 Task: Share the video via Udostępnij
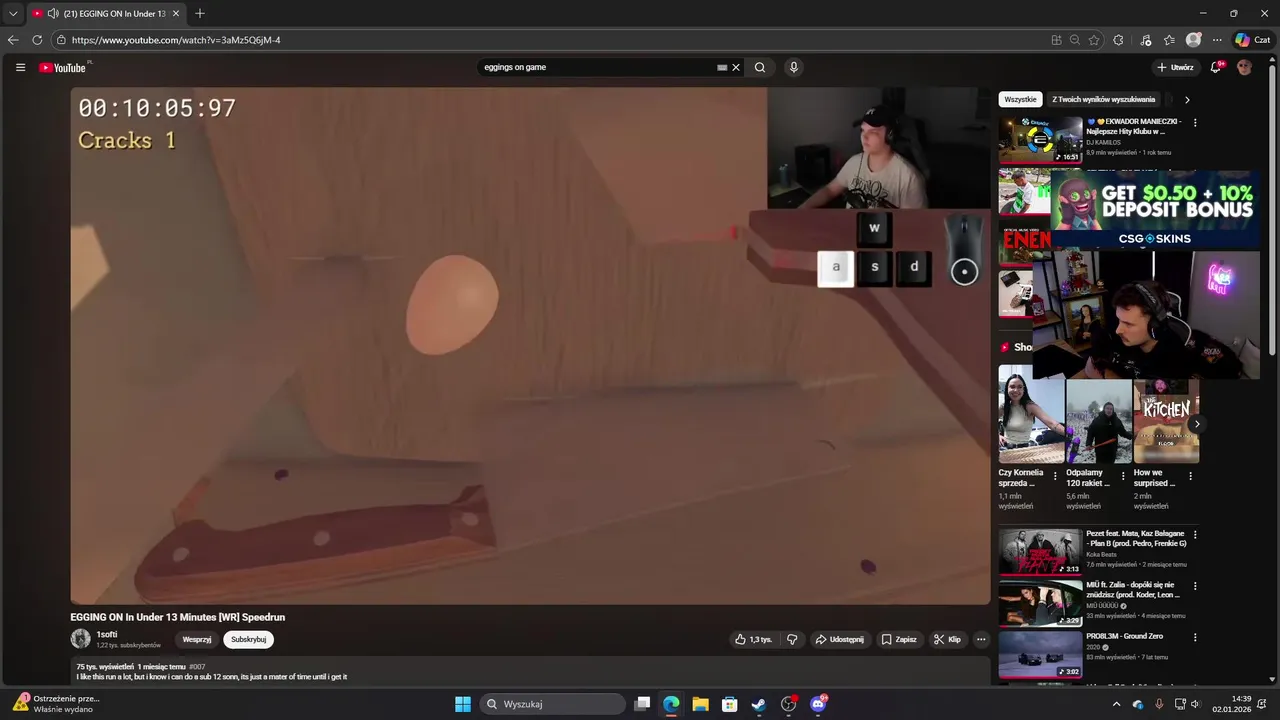click(x=839, y=639)
